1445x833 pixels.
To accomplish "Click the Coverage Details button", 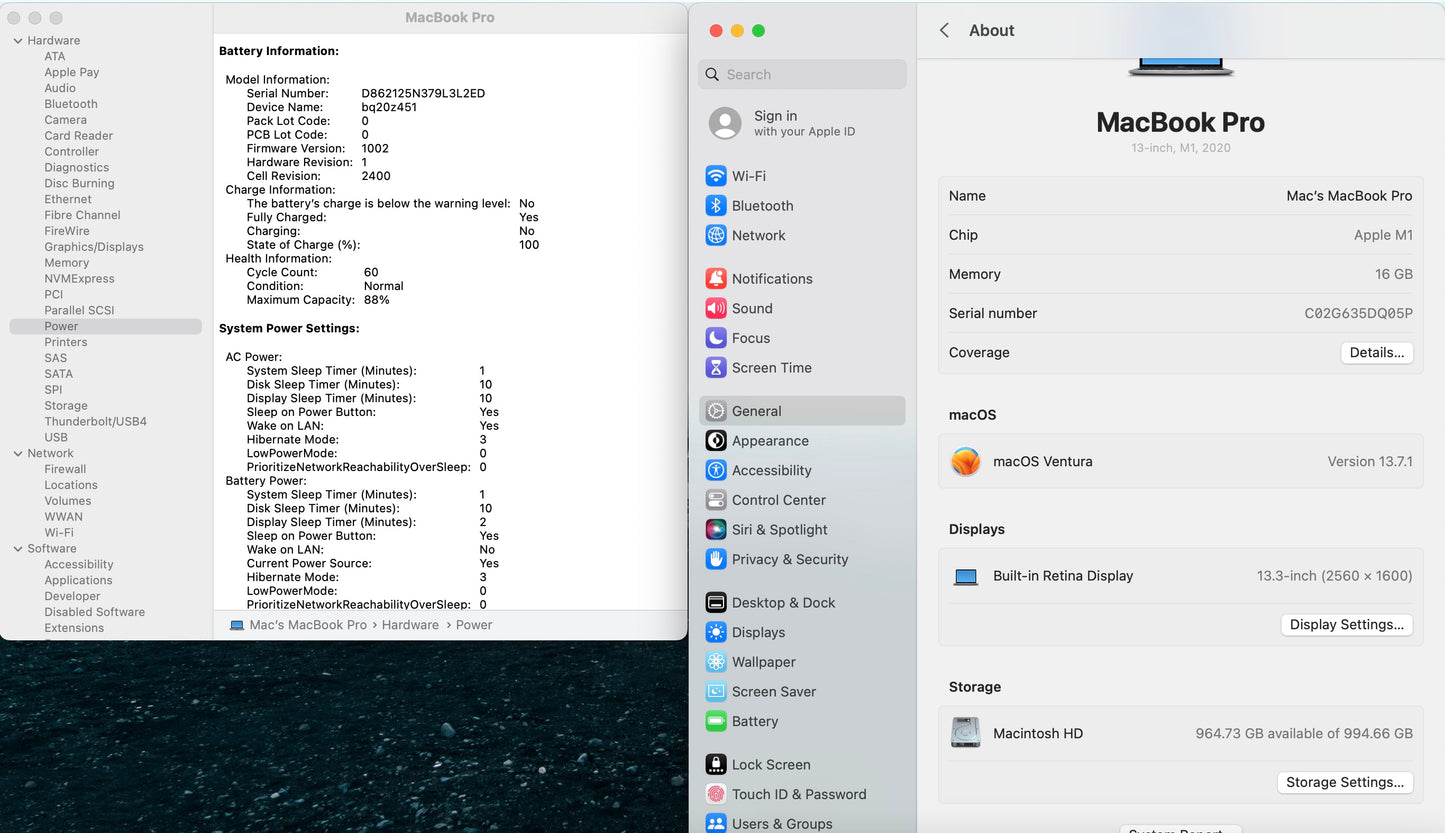I will point(1376,353).
